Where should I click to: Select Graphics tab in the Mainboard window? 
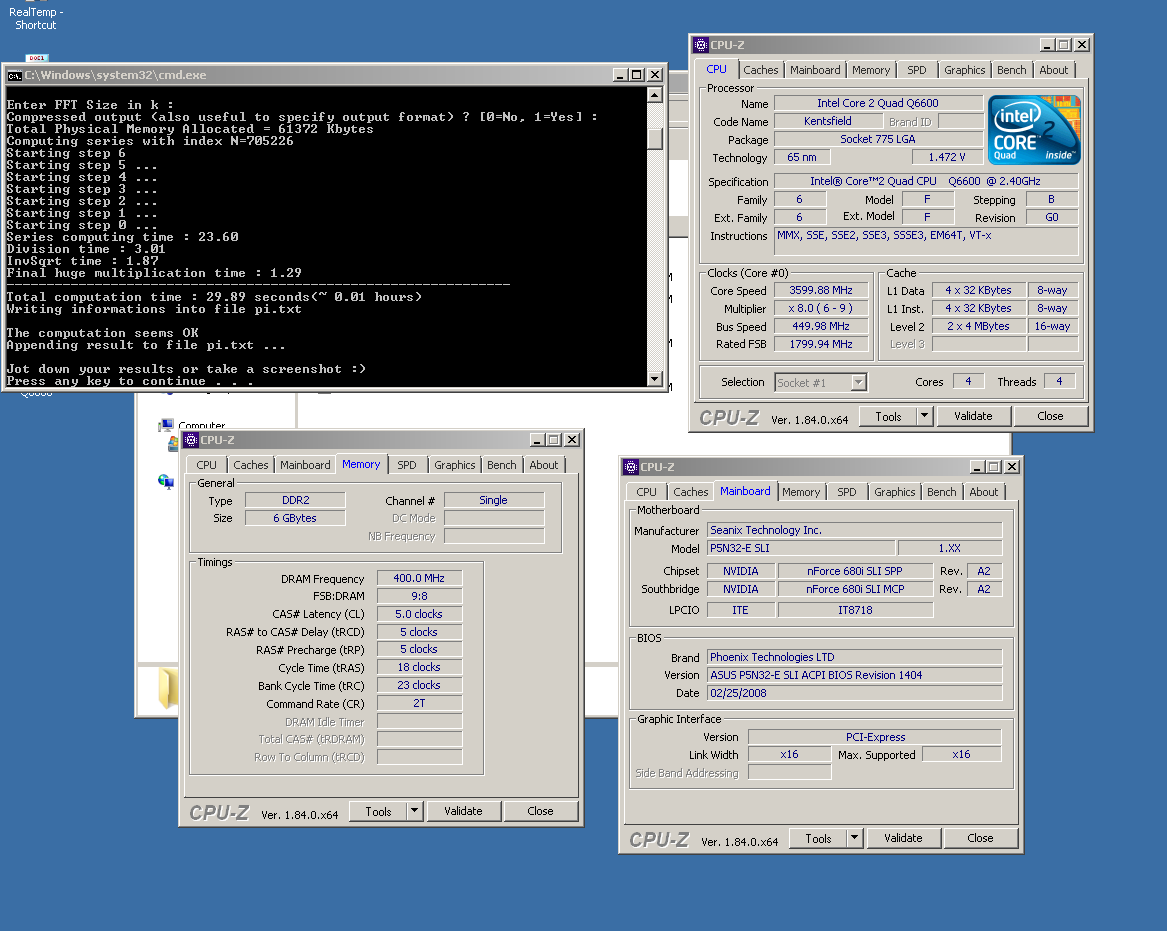[x=895, y=492]
